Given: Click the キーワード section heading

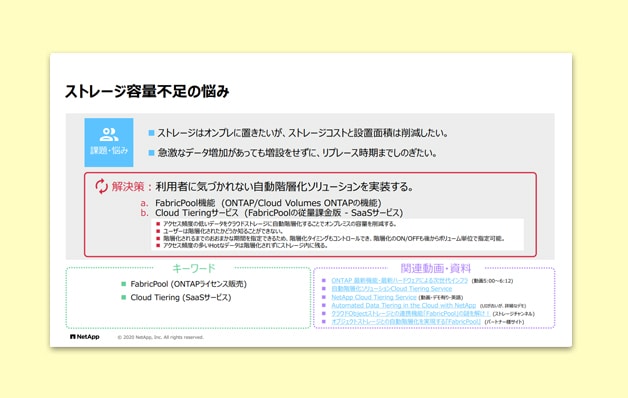Looking at the screenshot, I should (x=194, y=268).
